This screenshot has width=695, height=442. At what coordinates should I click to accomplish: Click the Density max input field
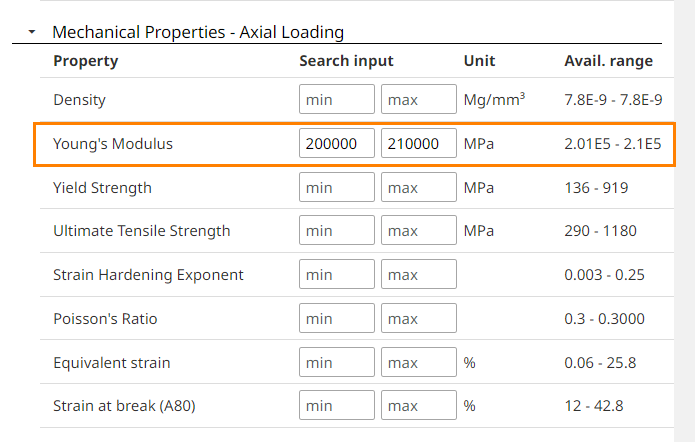pyautogui.click(x=419, y=101)
